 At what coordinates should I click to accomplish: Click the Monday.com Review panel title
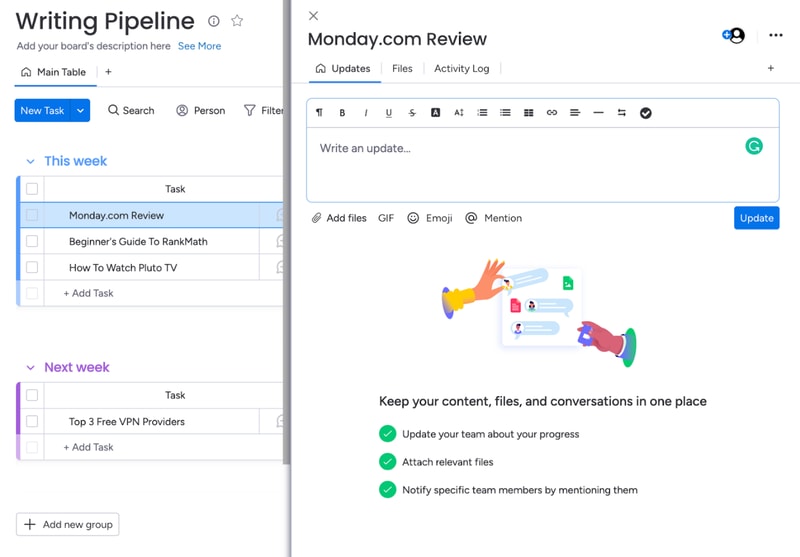click(x=397, y=39)
